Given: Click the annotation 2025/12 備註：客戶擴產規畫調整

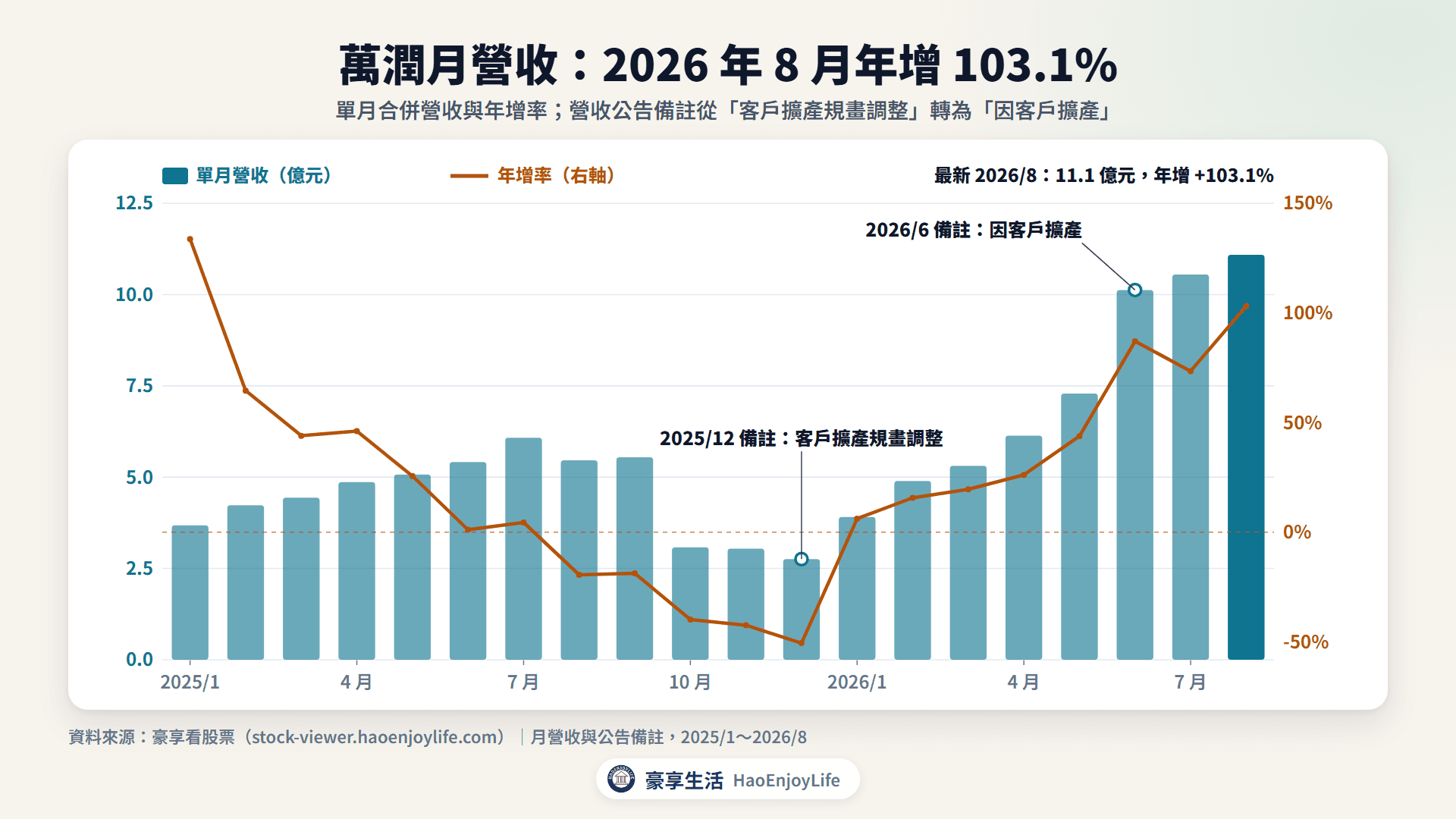Looking at the screenshot, I should coord(801,438).
